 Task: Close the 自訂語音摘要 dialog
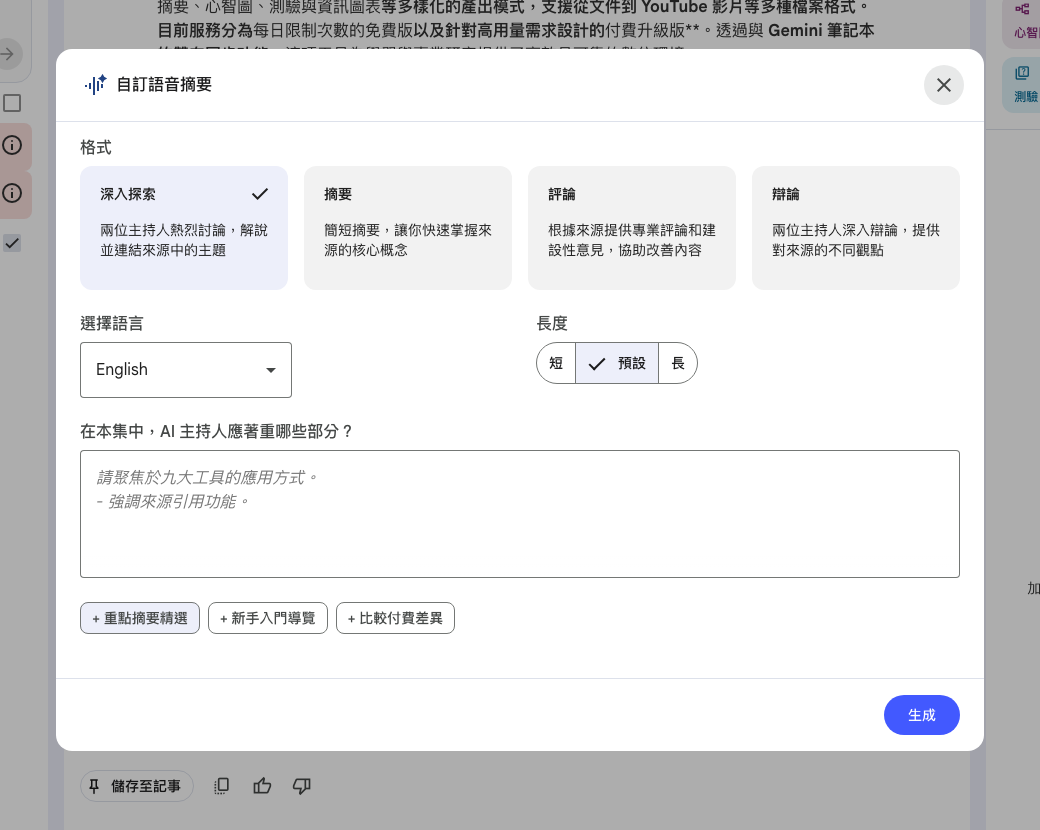point(943,85)
